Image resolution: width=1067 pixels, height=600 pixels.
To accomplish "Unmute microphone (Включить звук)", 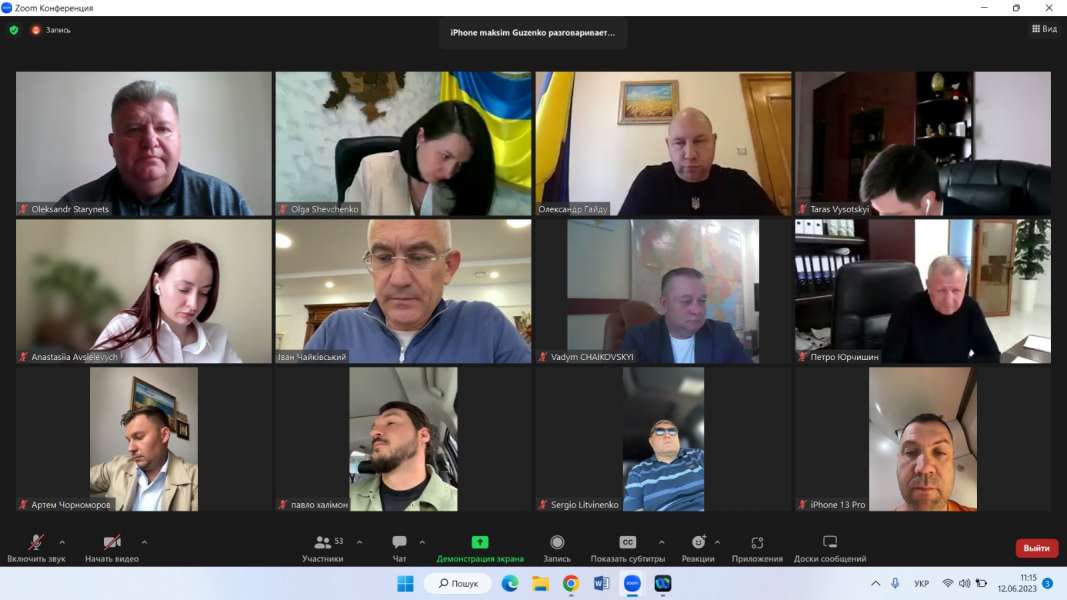I will pos(36,546).
